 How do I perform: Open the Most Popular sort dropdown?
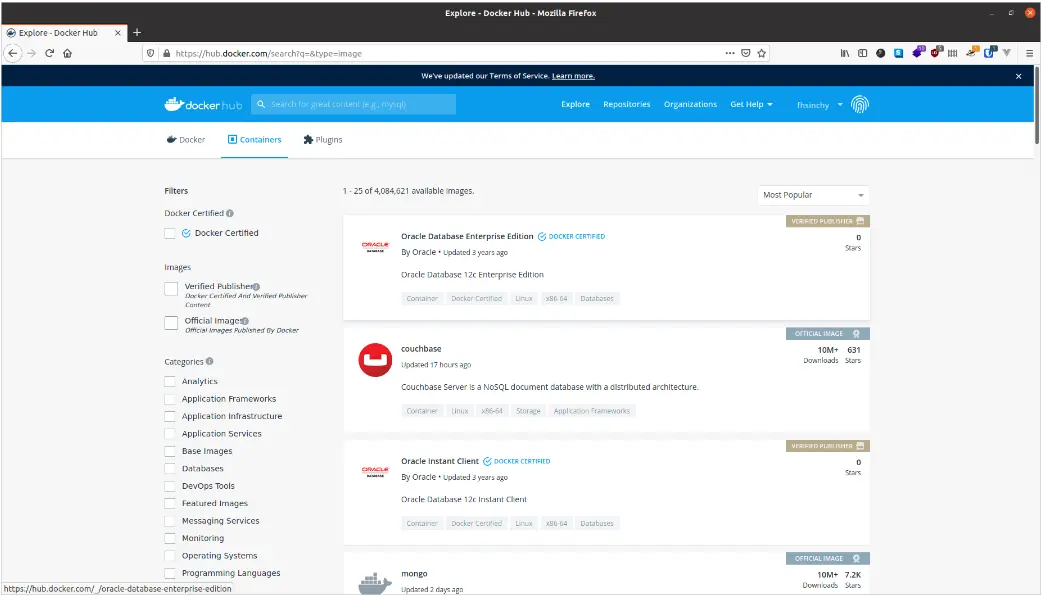pos(813,195)
